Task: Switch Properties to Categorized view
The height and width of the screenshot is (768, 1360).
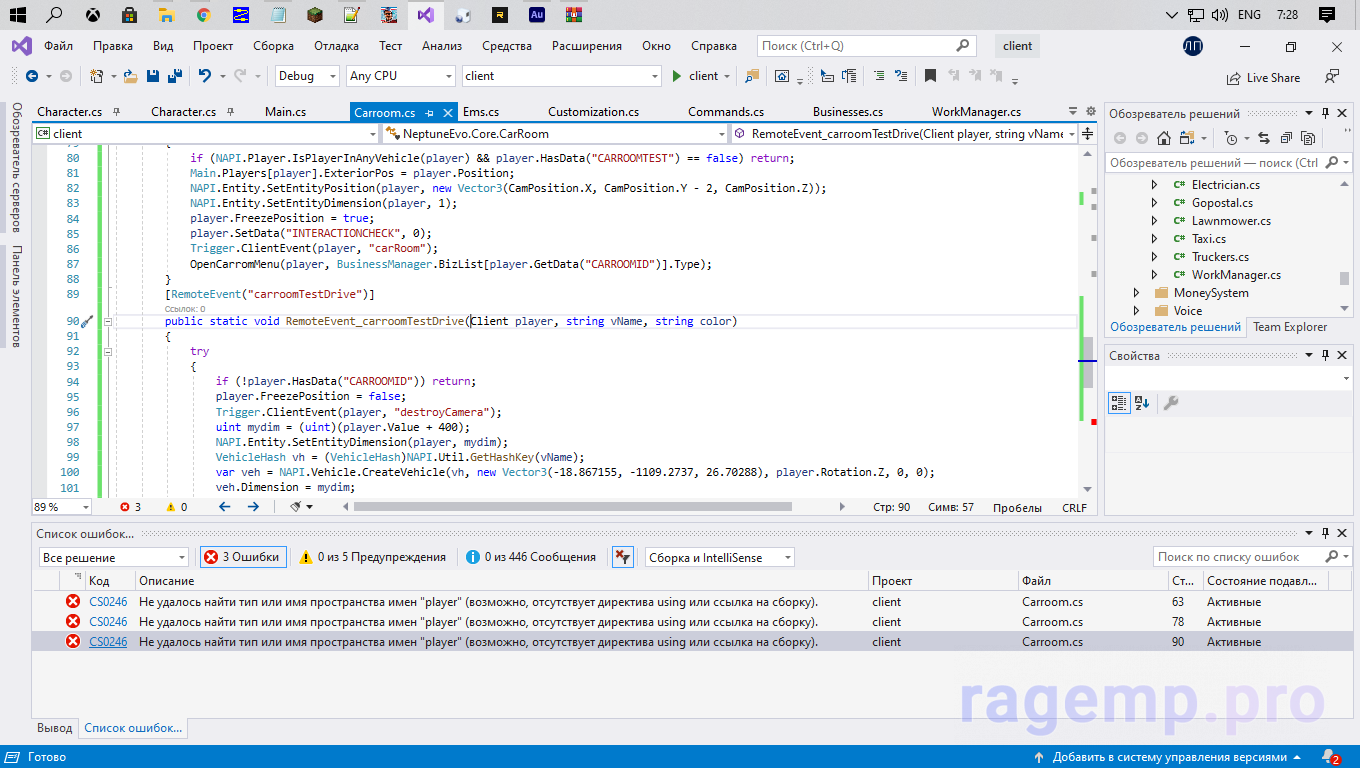Action: [x=1119, y=403]
